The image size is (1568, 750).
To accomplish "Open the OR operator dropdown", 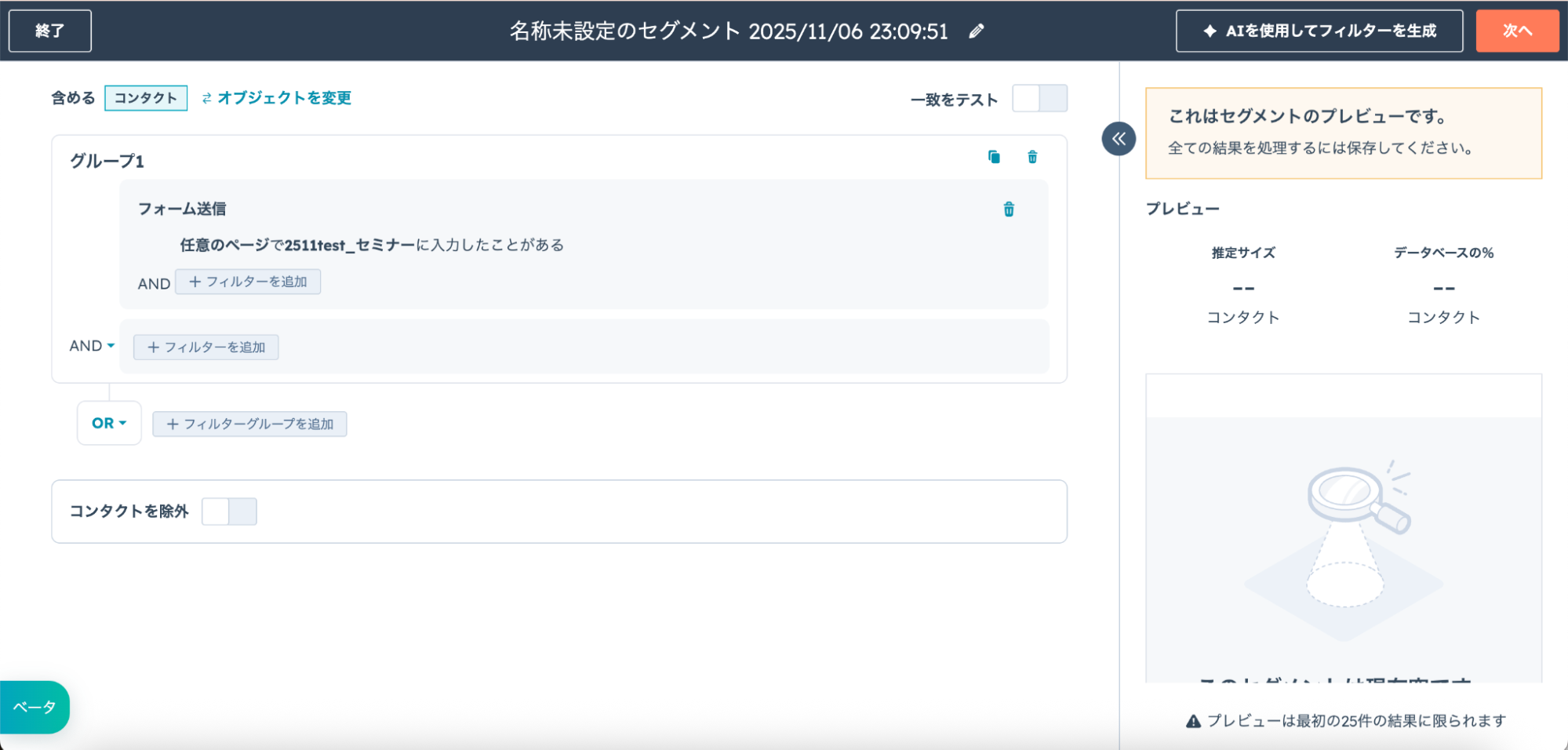I will point(109,423).
